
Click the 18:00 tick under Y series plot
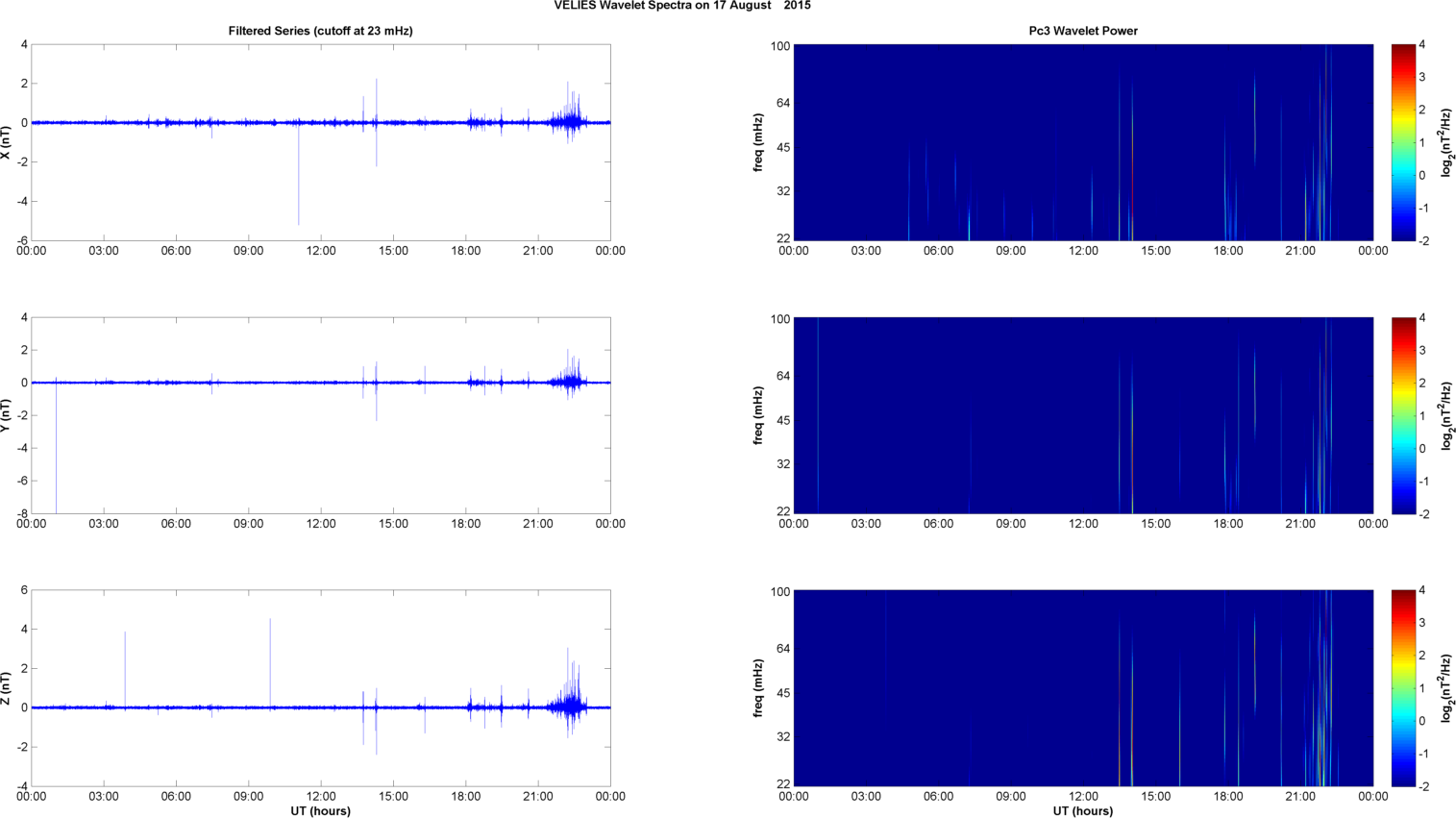tap(466, 524)
